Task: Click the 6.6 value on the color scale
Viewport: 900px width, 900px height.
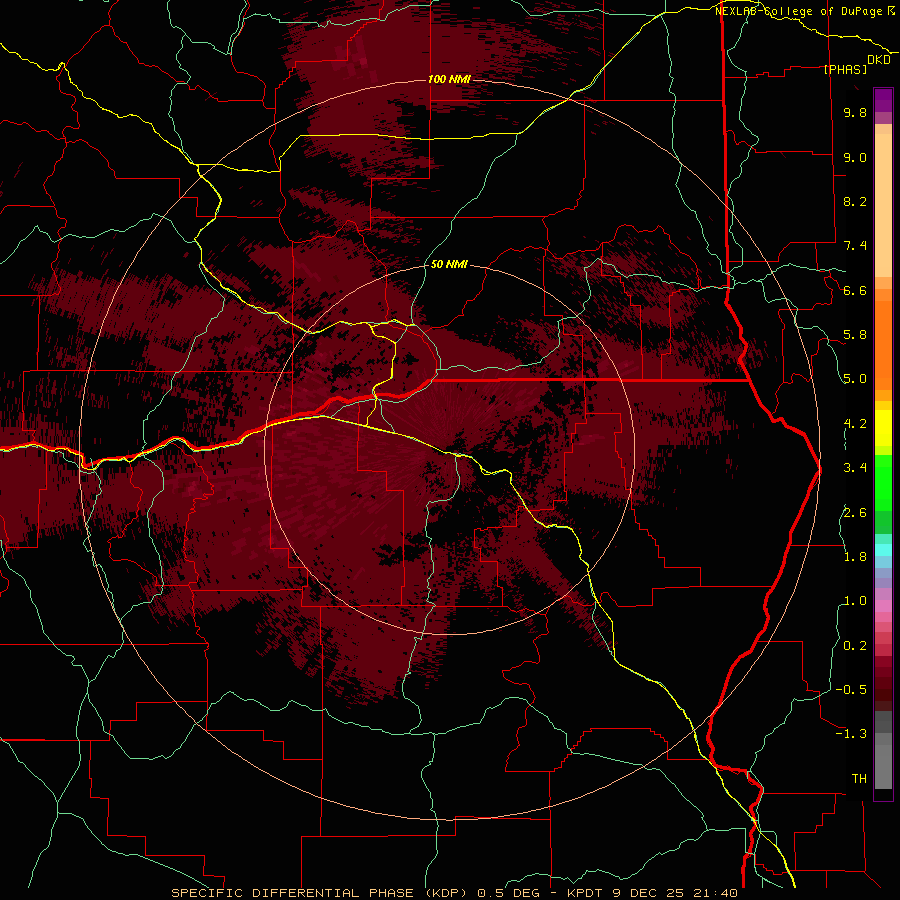Action: pos(855,290)
